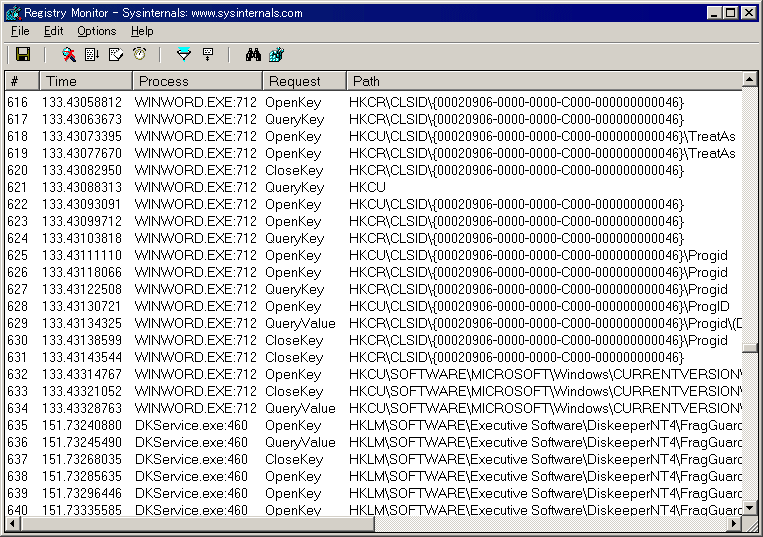Image resolution: width=763 pixels, height=537 pixels.
Task: Click the path ending in ProgID in row 628
Action: pyautogui.click(x=539, y=306)
